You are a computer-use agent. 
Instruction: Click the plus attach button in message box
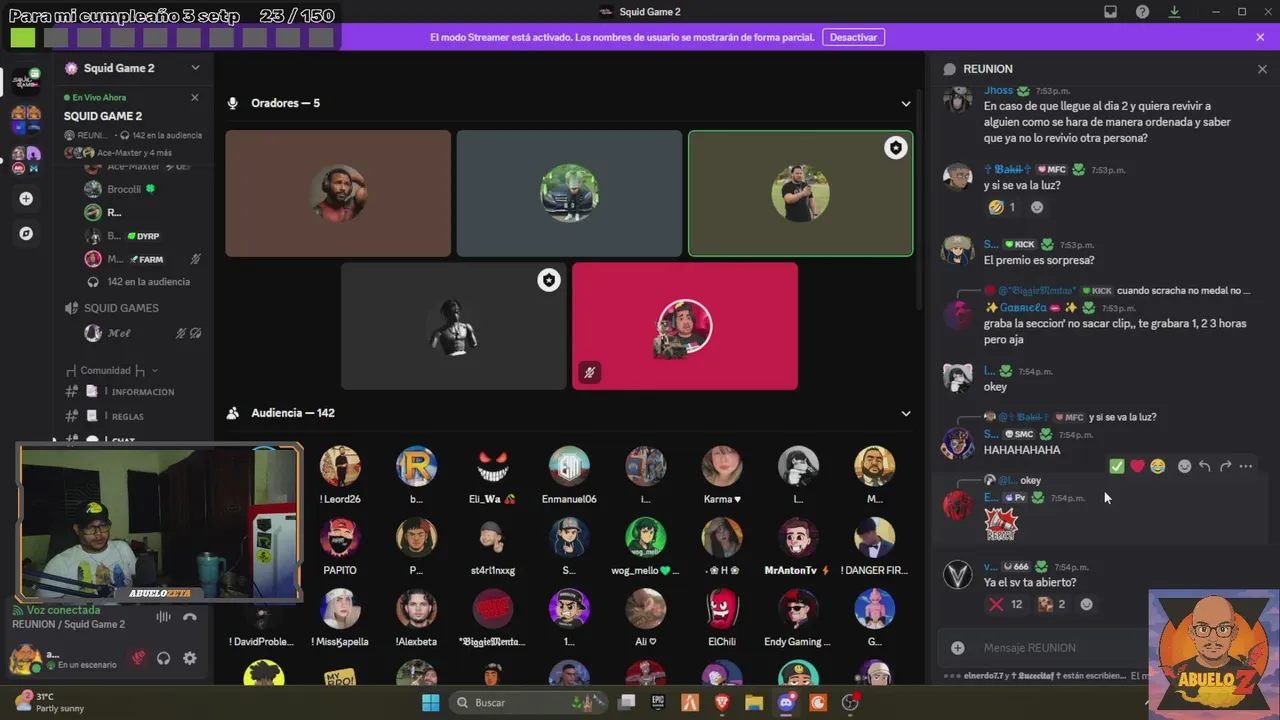coord(957,648)
